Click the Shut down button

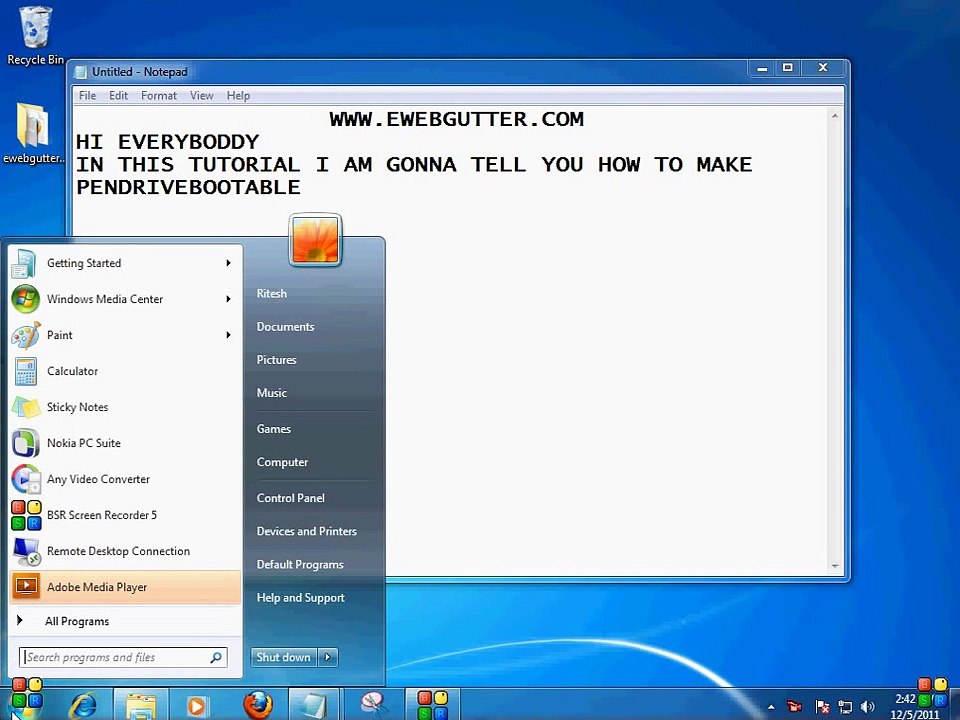click(283, 657)
